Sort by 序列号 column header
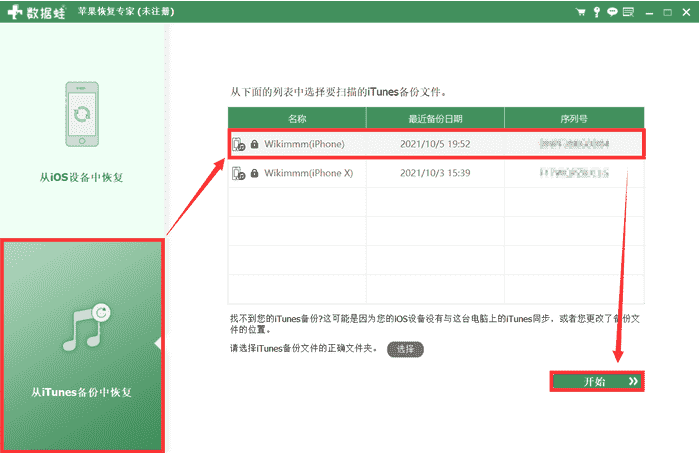The width and height of the screenshot is (700, 455). [x=574, y=118]
